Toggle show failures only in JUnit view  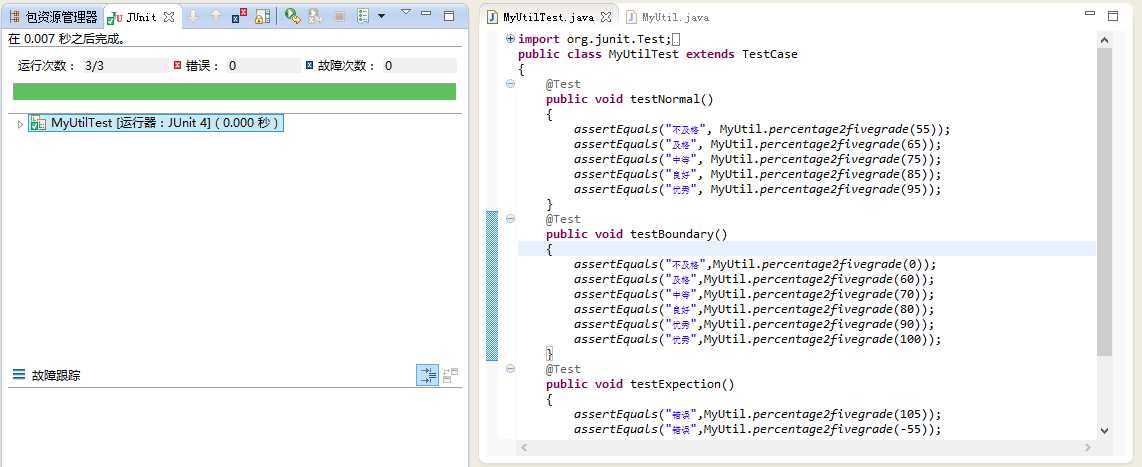[x=240, y=16]
